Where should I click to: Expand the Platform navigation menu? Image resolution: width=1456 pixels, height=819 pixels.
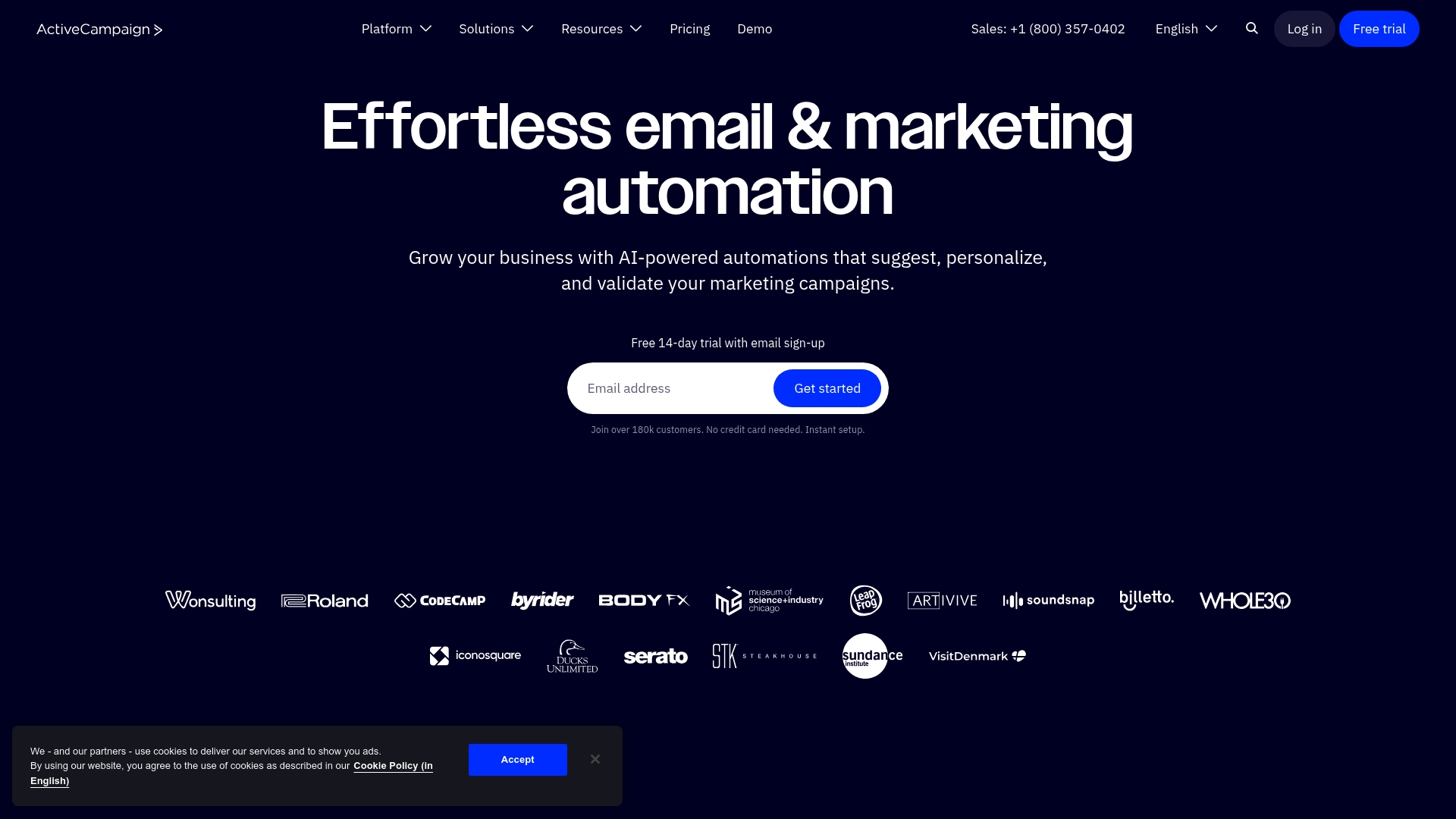click(x=395, y=28)
